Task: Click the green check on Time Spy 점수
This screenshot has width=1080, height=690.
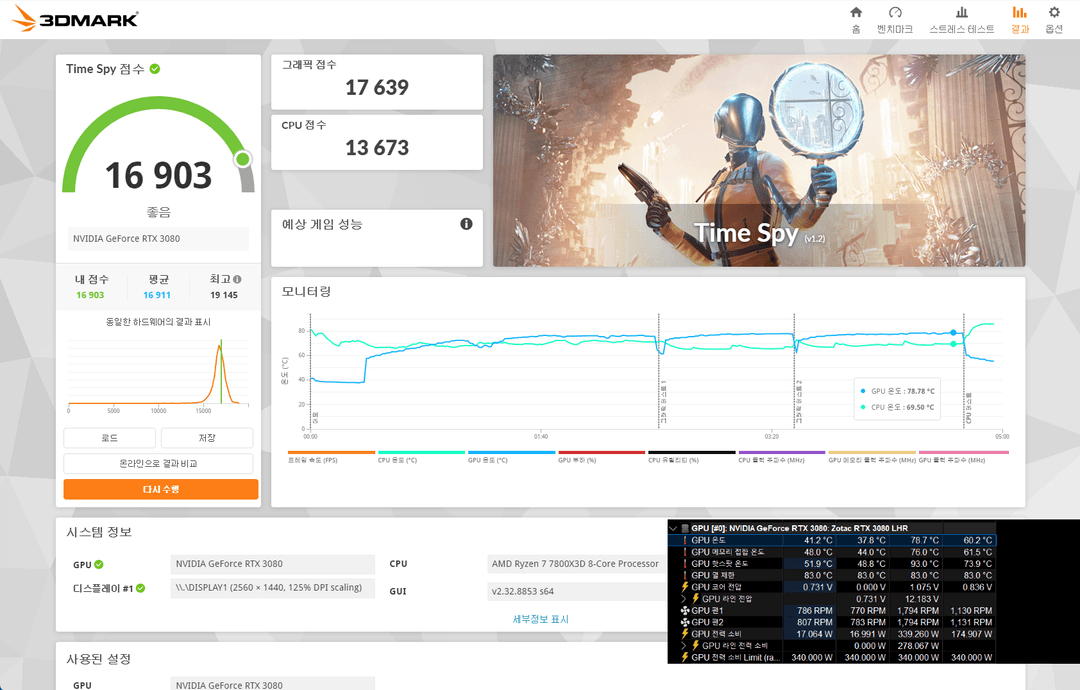Action: (155, 68)
